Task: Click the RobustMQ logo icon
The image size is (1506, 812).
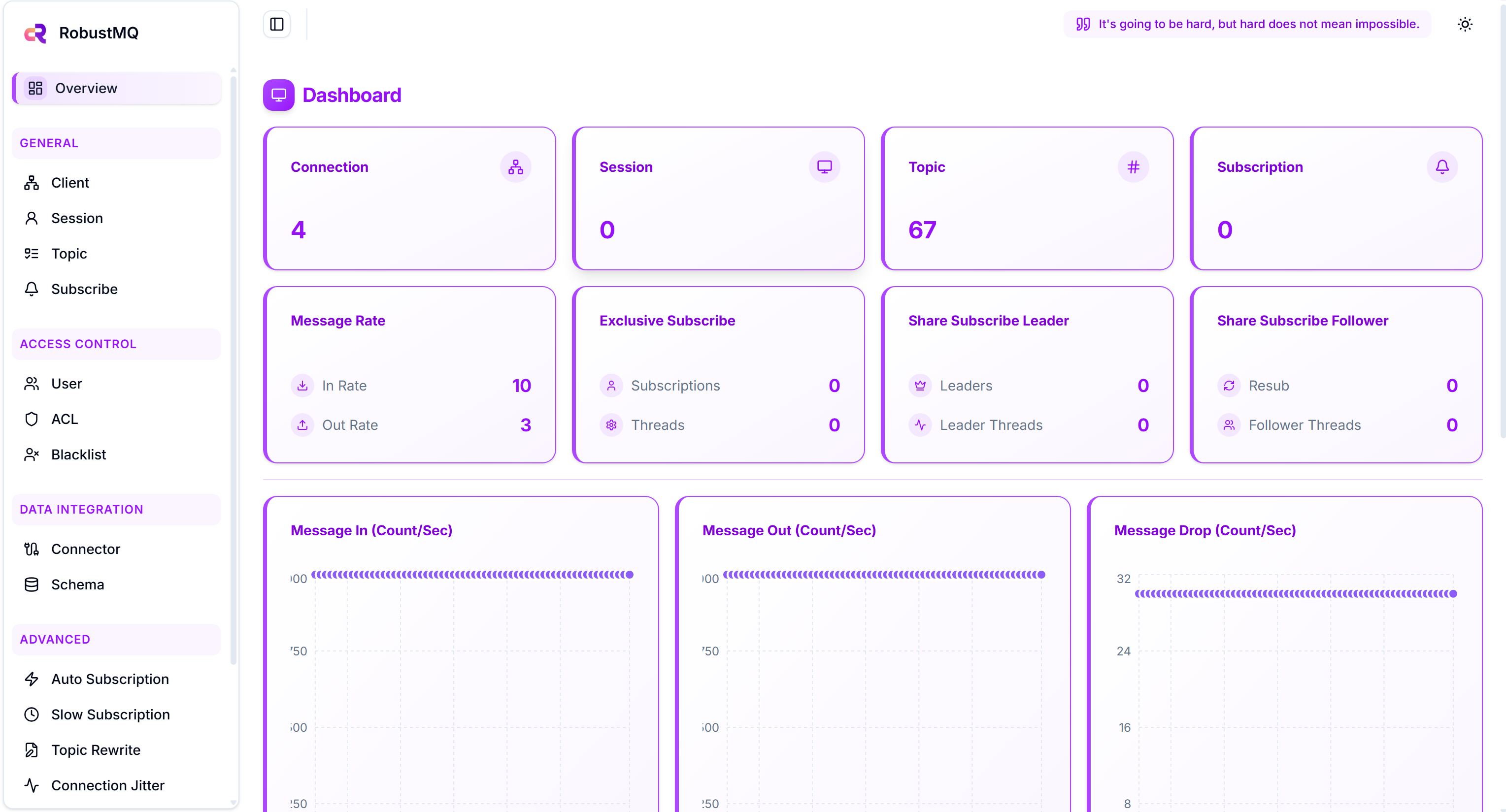Action: (35, 32)
